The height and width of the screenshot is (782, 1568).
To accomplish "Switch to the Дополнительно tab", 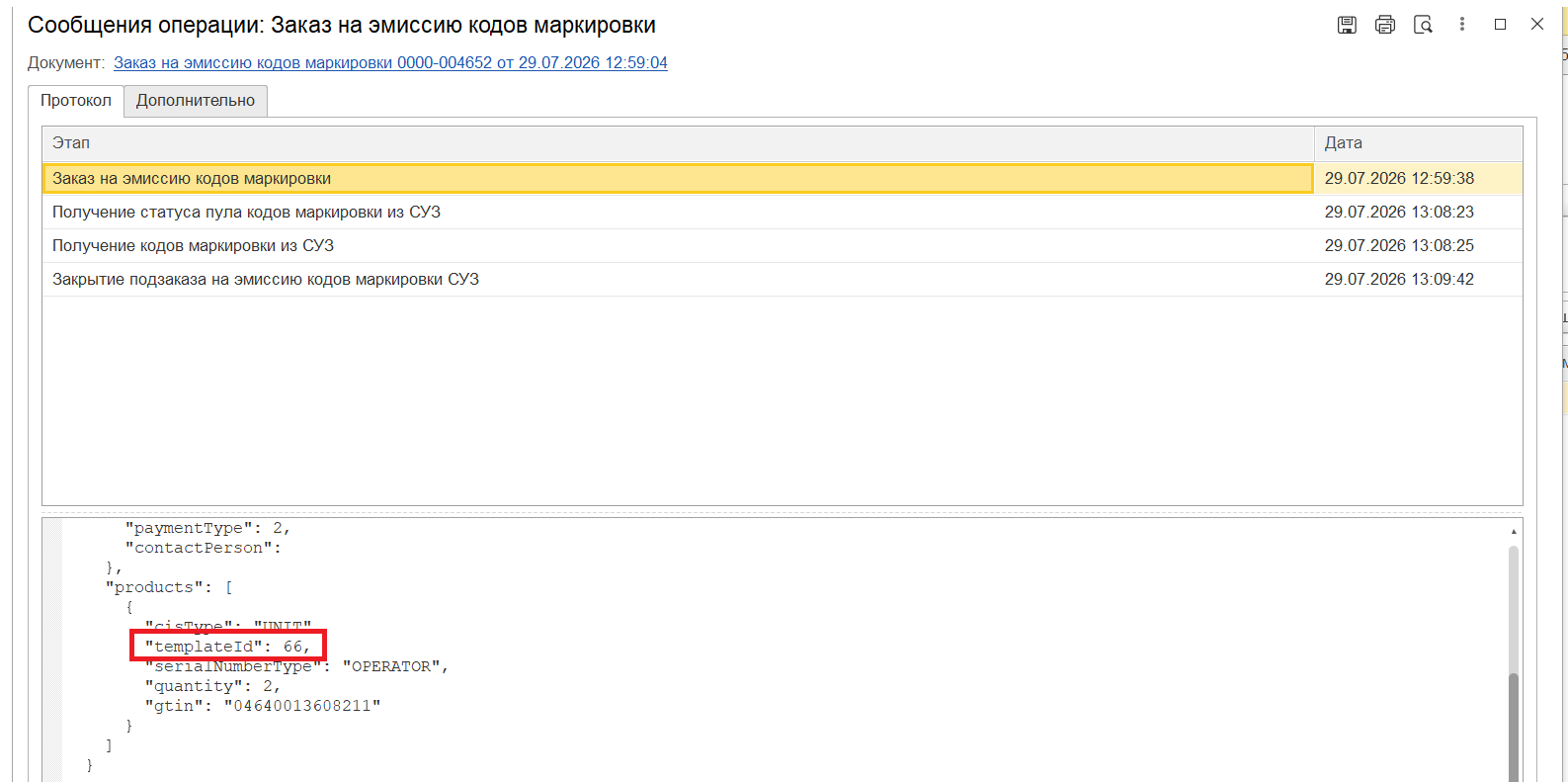I will pos(196,101).
